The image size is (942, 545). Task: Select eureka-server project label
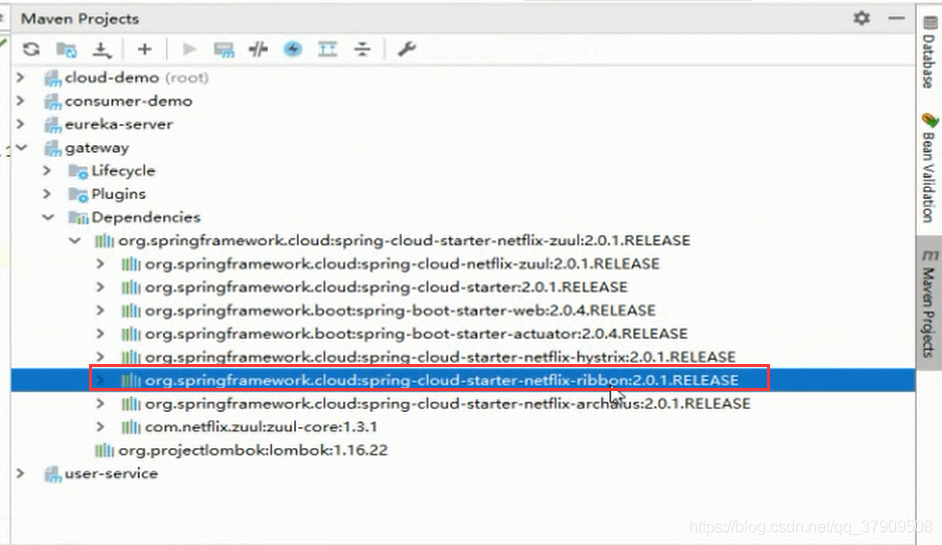point(119,124)
